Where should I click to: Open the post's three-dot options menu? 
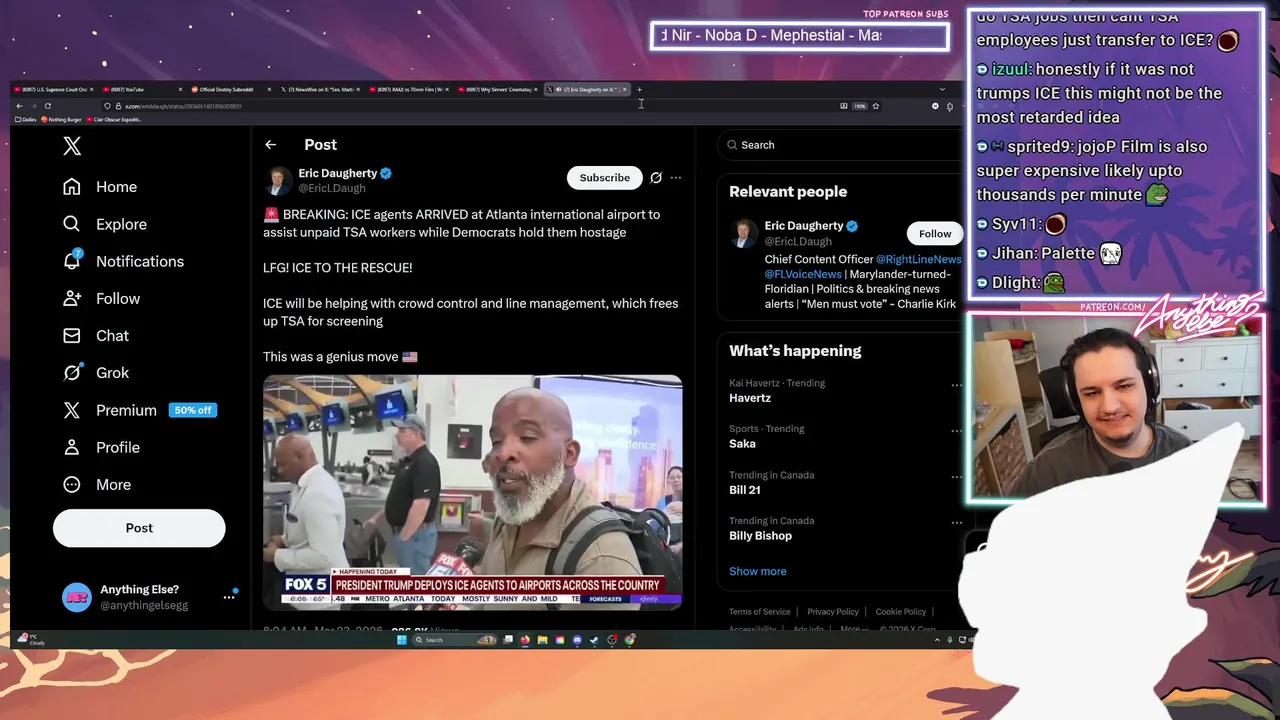(x=676, y=178)
